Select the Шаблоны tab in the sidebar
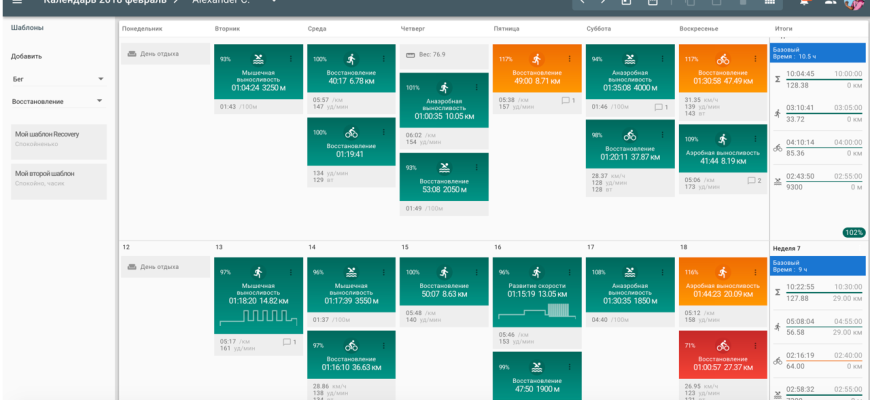The image size is (870, 400). click(x=27, y=28)
